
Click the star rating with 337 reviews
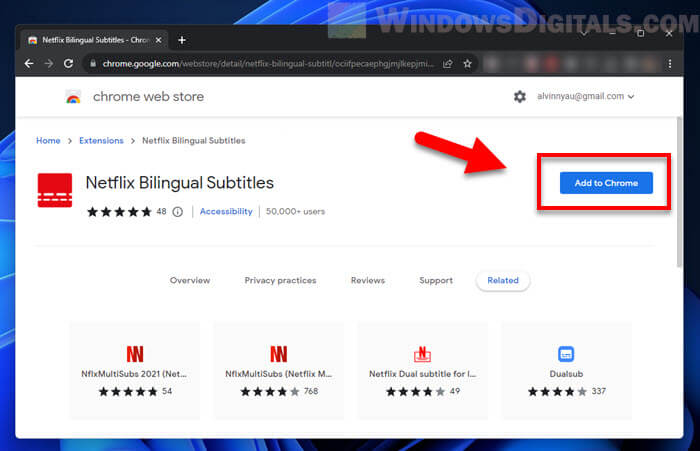coord(557,392)
